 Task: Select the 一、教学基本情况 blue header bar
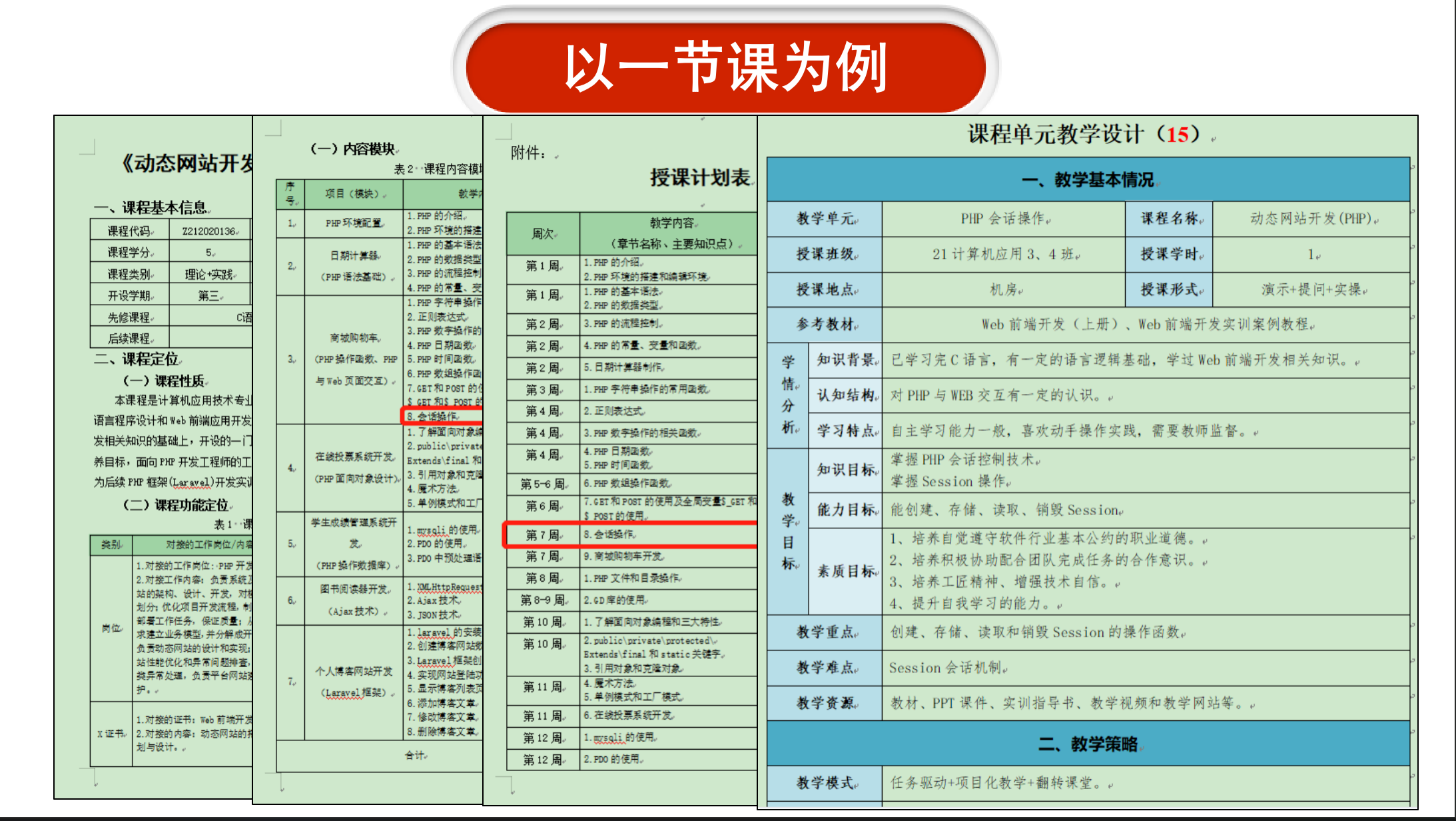(x=1088, y=180)
